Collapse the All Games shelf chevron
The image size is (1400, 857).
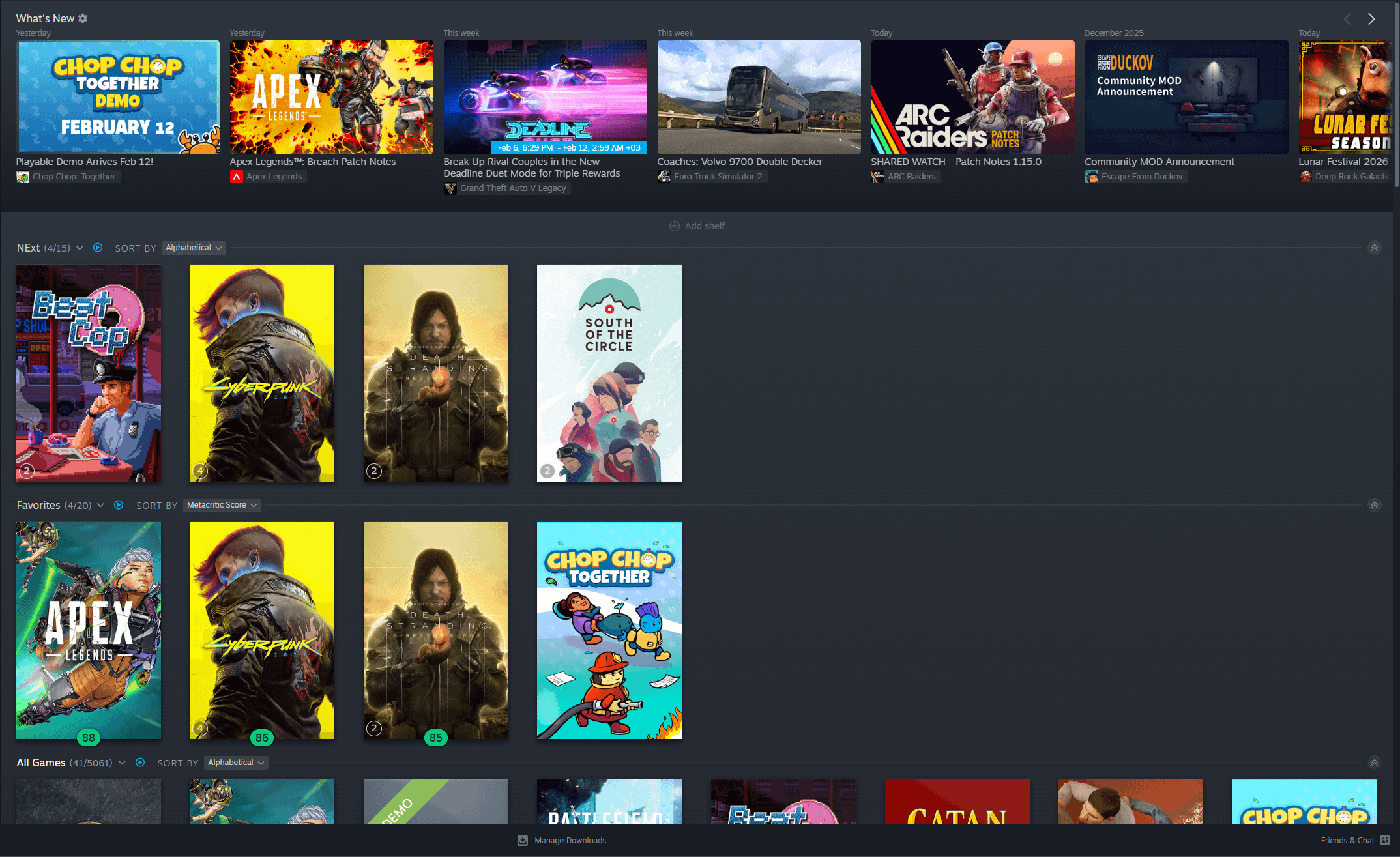point(1374,763)
